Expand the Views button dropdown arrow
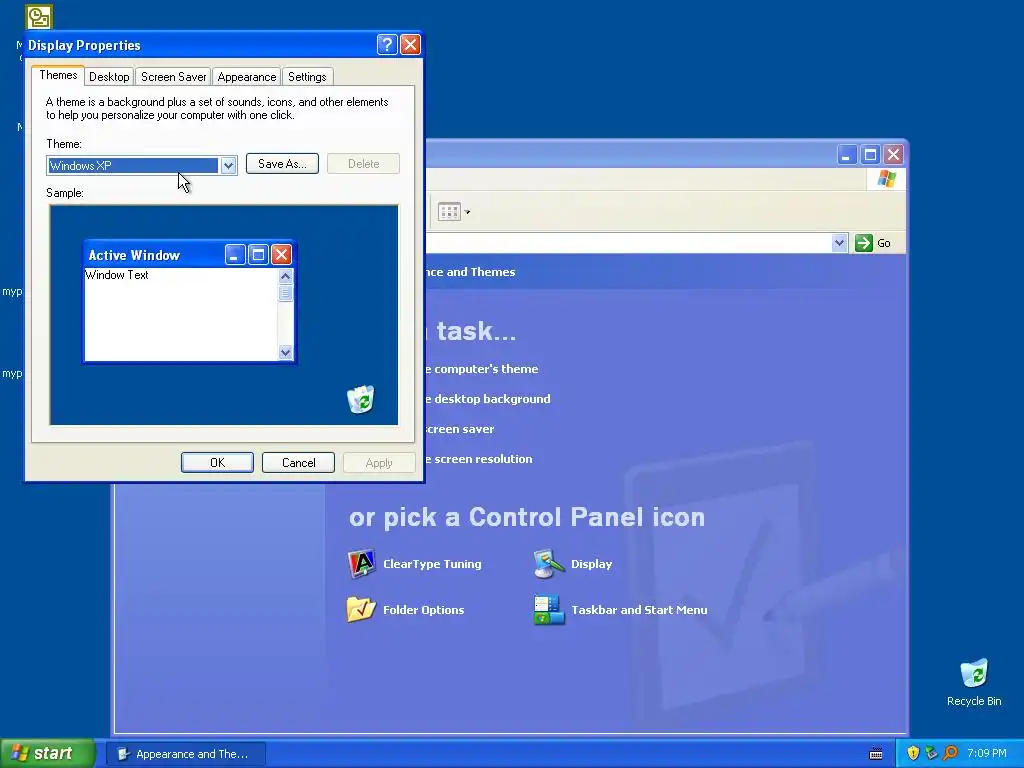Image resolution: width=1024 pixels, height=768 pixels. coord(467,212)
